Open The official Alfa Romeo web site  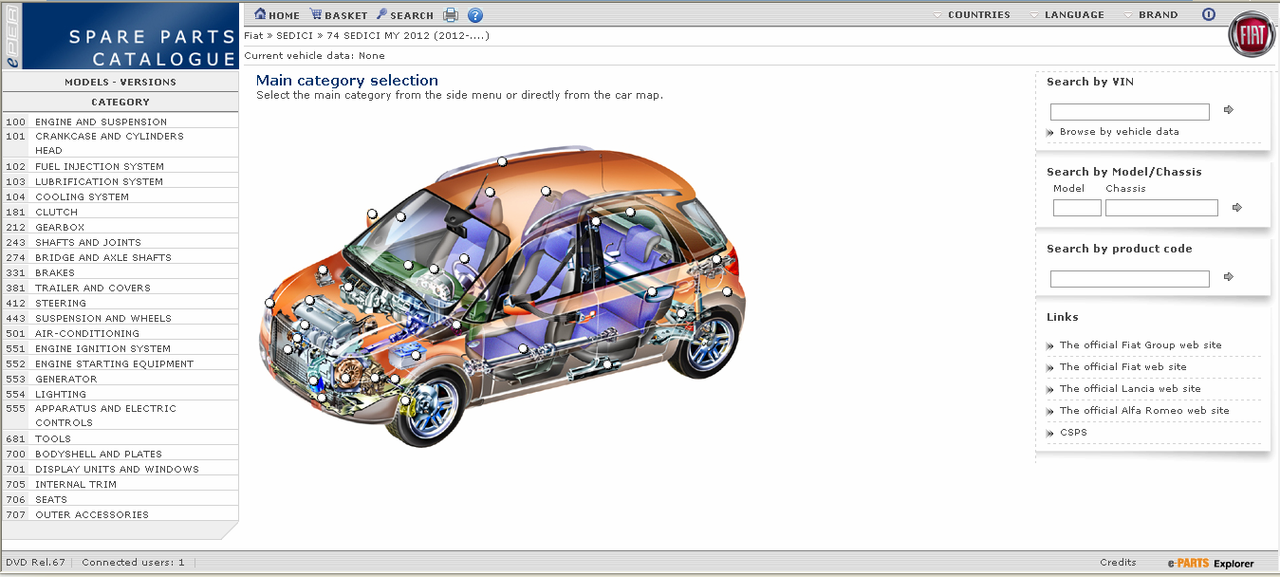click(1145, 411)
